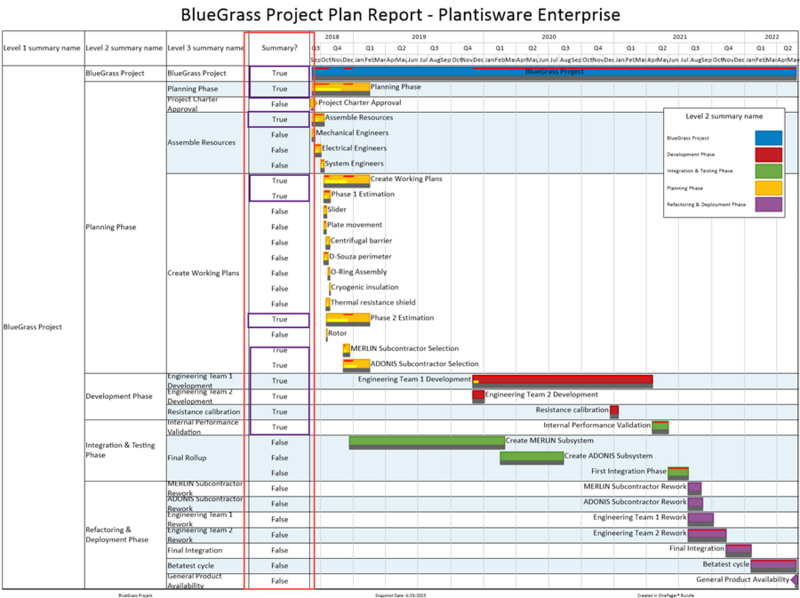Viewport: 800px width, 598px height.
Task: Click the Create MERLIN Subsystem green bar
Action: pyautogui.click(x=427, y=442)
